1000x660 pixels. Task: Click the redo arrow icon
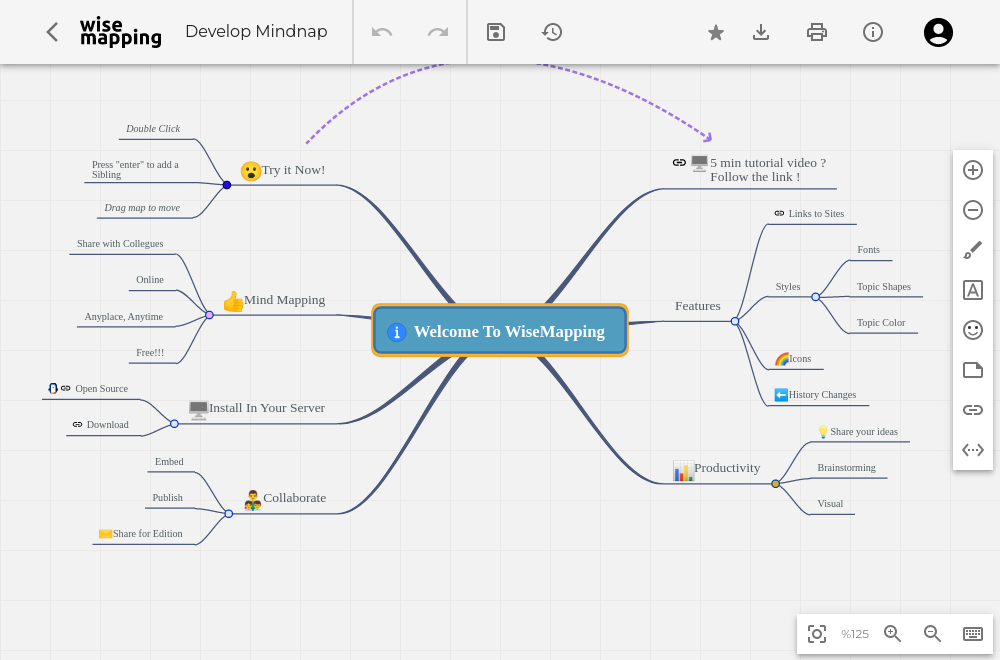[438, 32]
